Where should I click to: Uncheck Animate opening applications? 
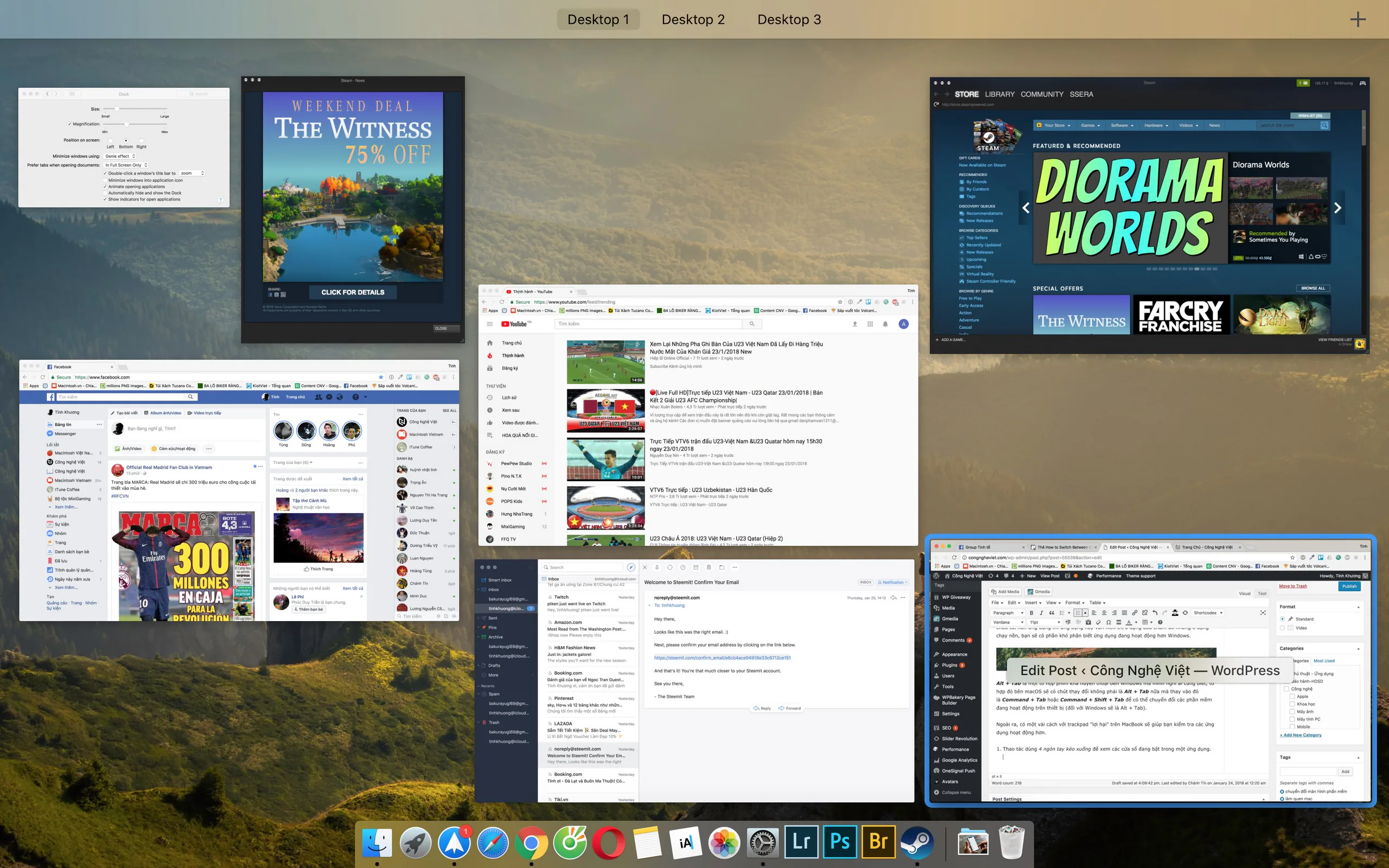(105, 187)
